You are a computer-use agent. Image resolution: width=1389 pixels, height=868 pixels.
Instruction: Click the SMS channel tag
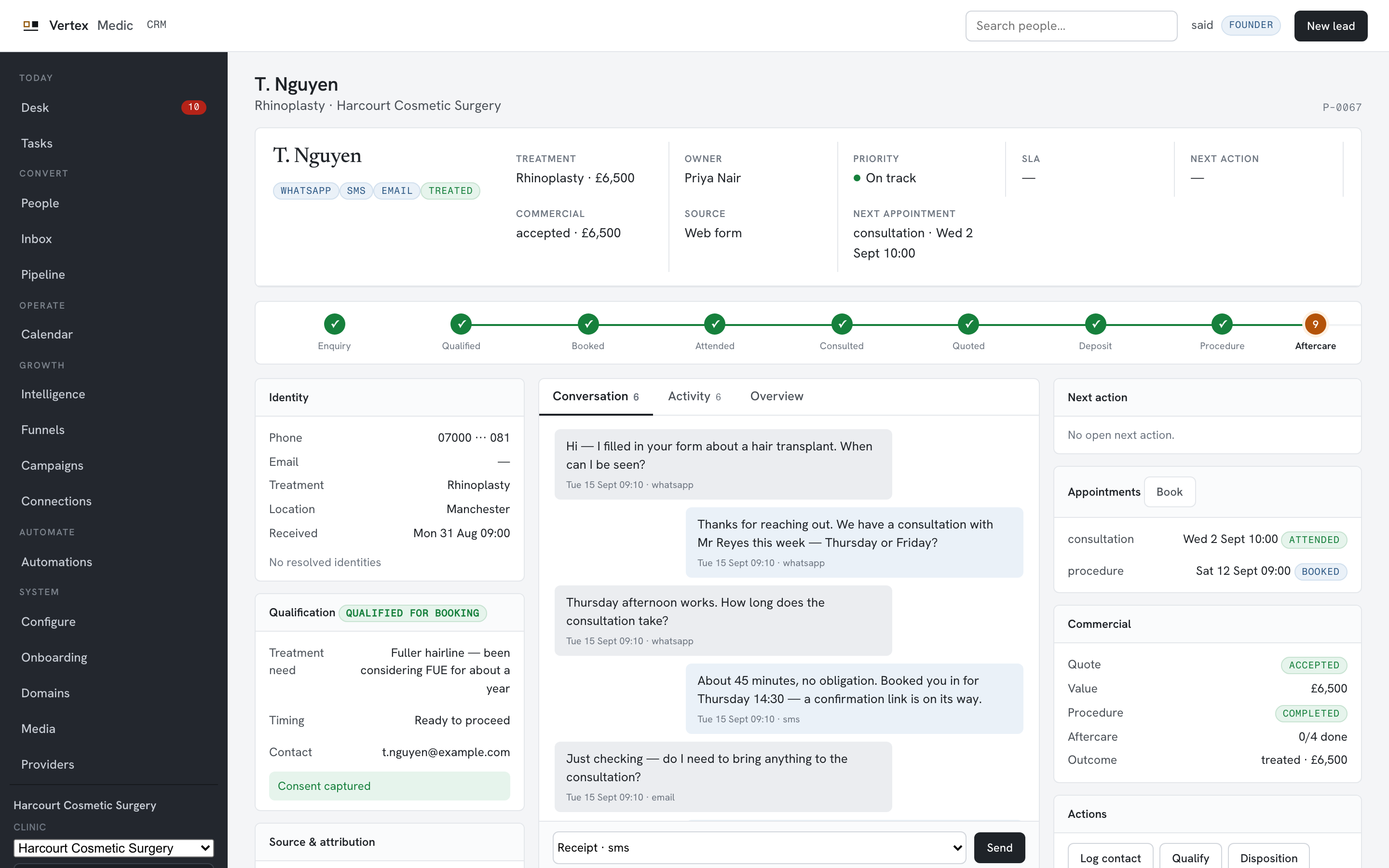pos(356,190)
